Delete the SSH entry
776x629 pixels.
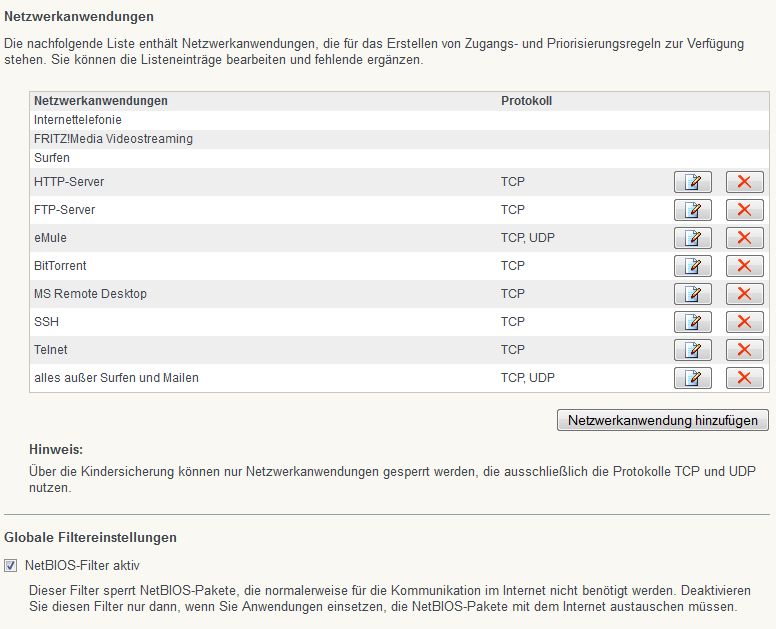(744, 322)
